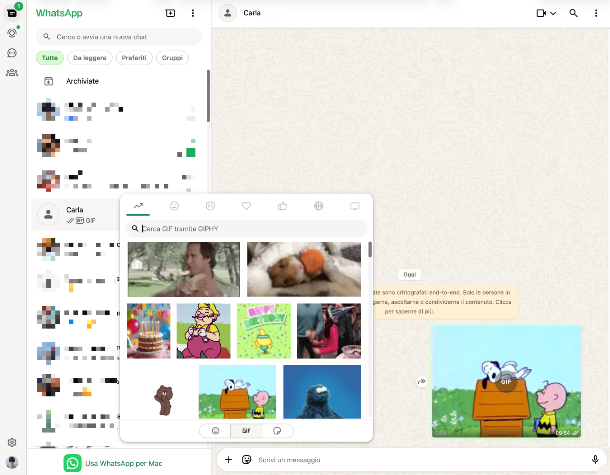
Task: Select happy face GIF category
Action: coord(174,206)
